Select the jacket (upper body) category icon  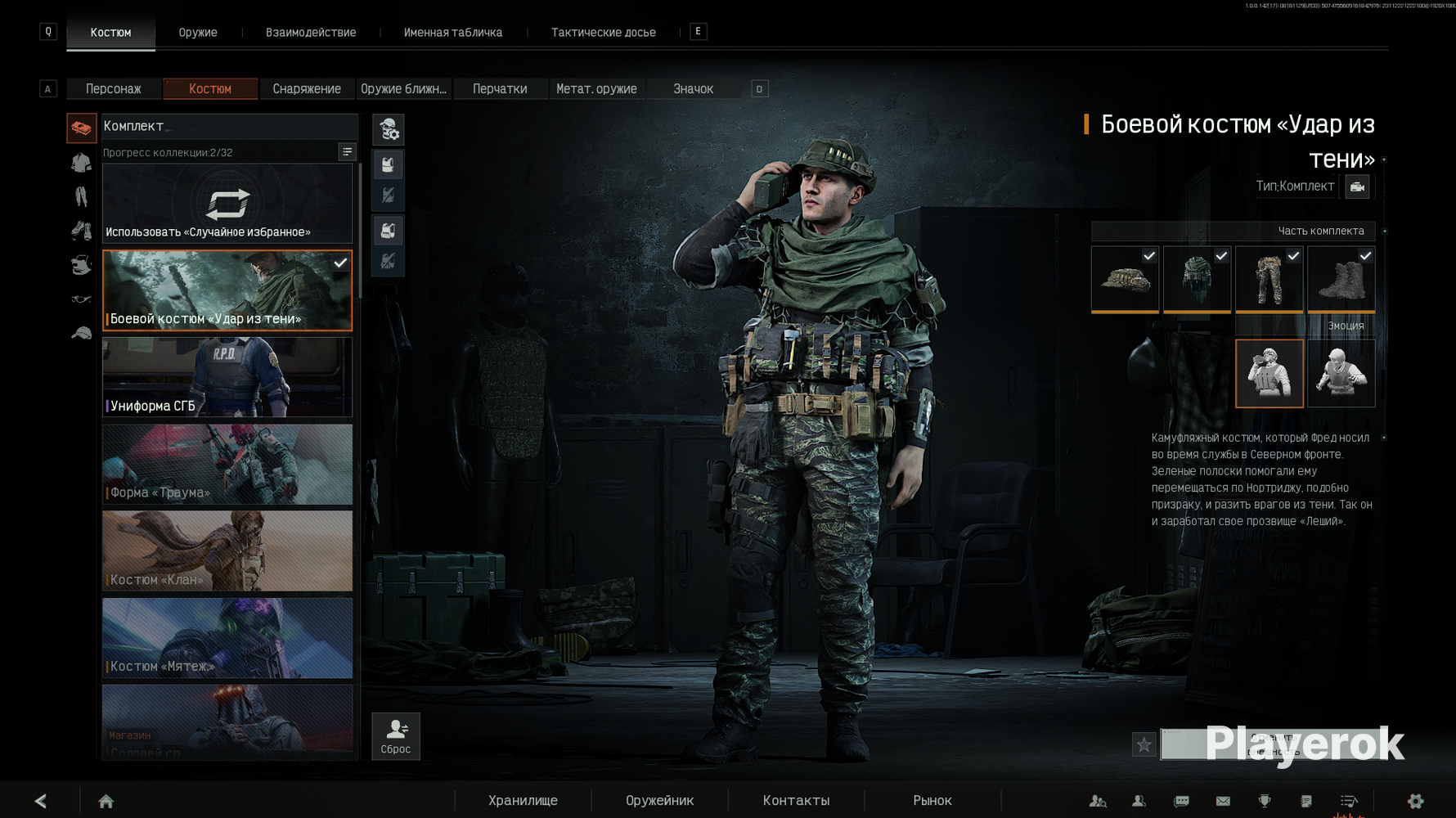[x=81, y=162]
